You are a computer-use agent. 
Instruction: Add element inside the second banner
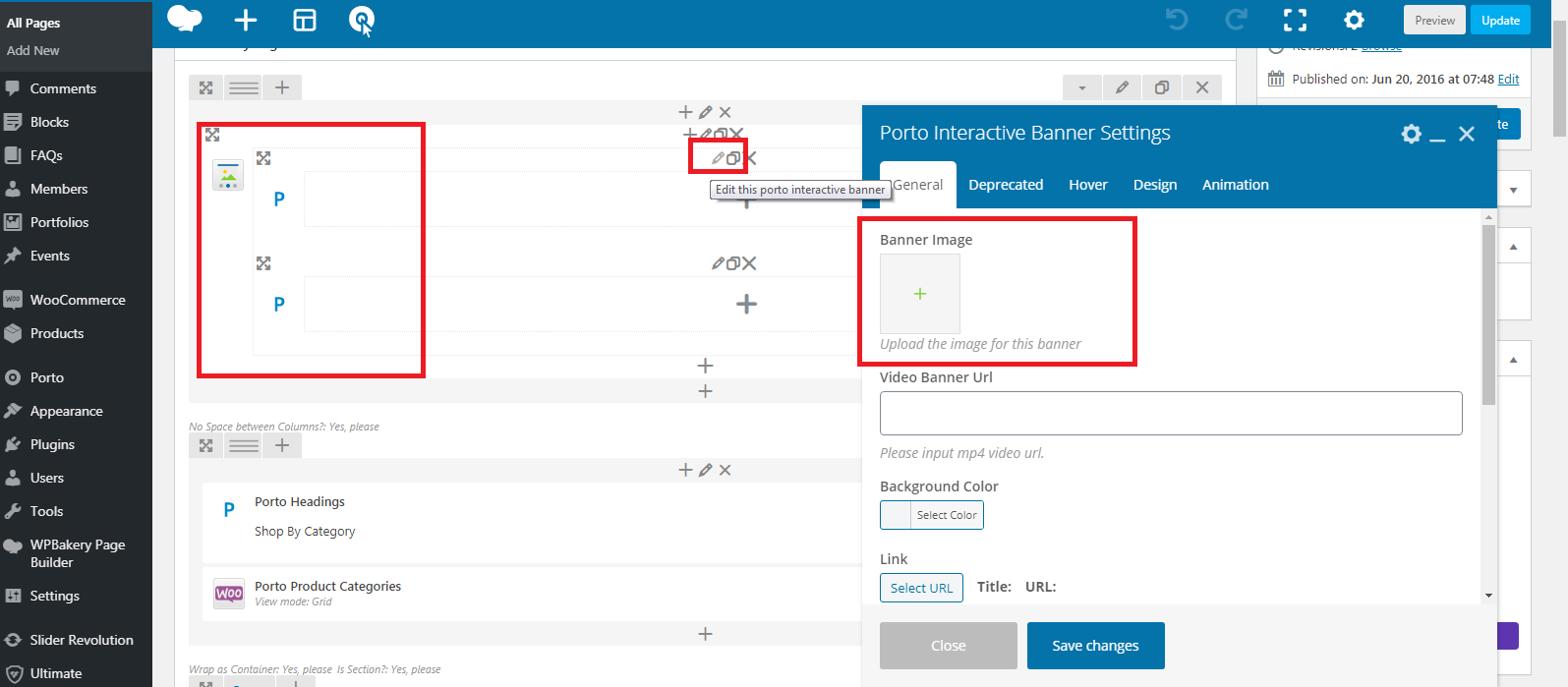pos(746,304)
